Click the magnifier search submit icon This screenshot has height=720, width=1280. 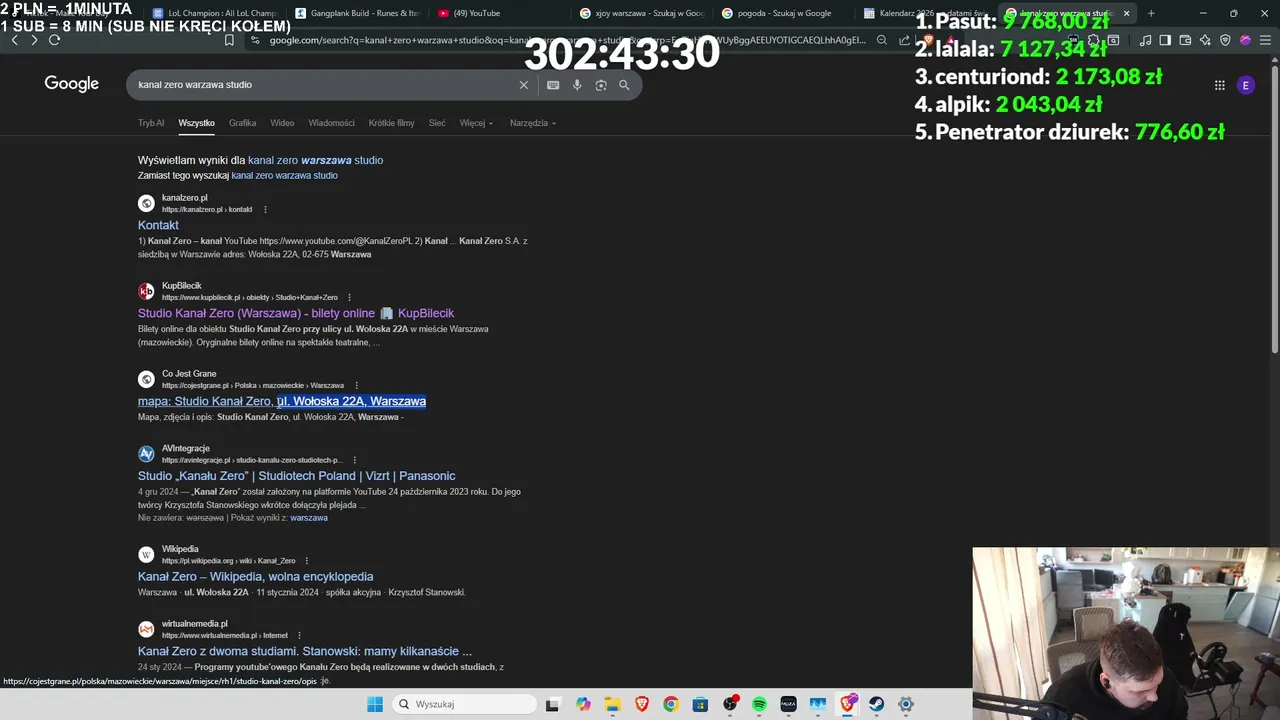click(624, 85)
